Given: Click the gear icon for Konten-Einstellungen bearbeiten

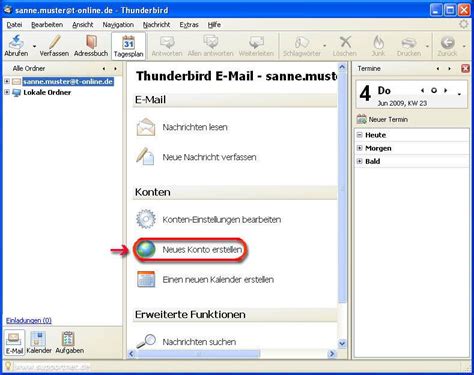Looking at the screenshot, I should point(146,219).
